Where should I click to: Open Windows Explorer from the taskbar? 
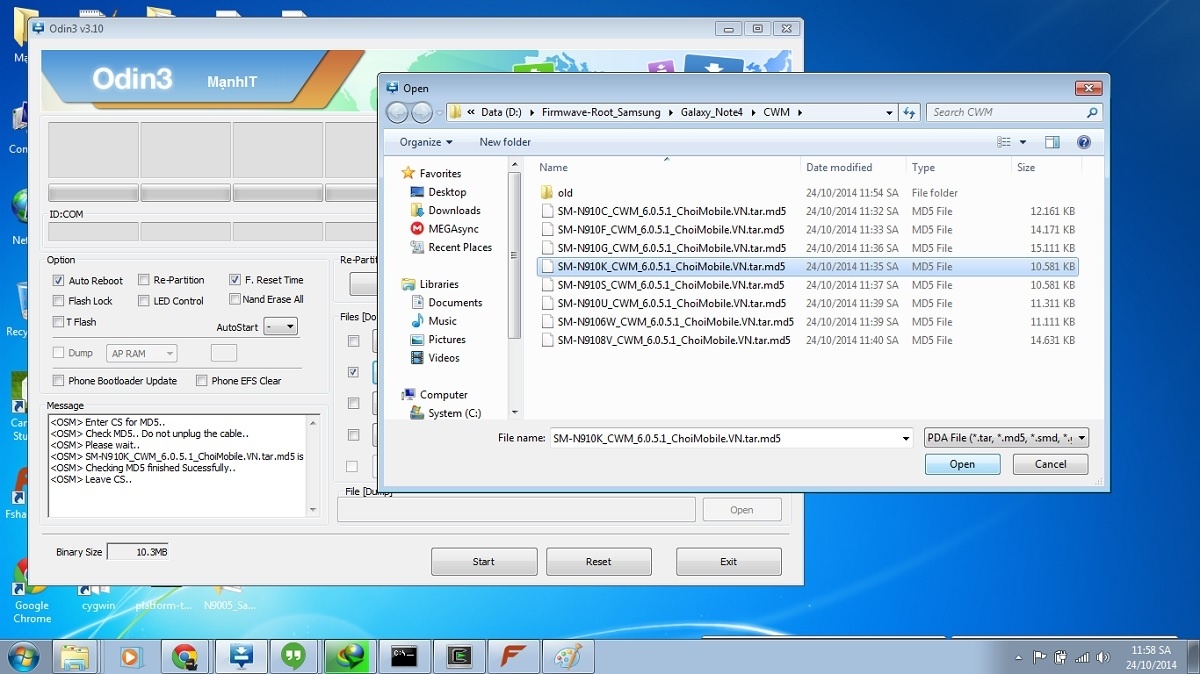pos(77,657)
